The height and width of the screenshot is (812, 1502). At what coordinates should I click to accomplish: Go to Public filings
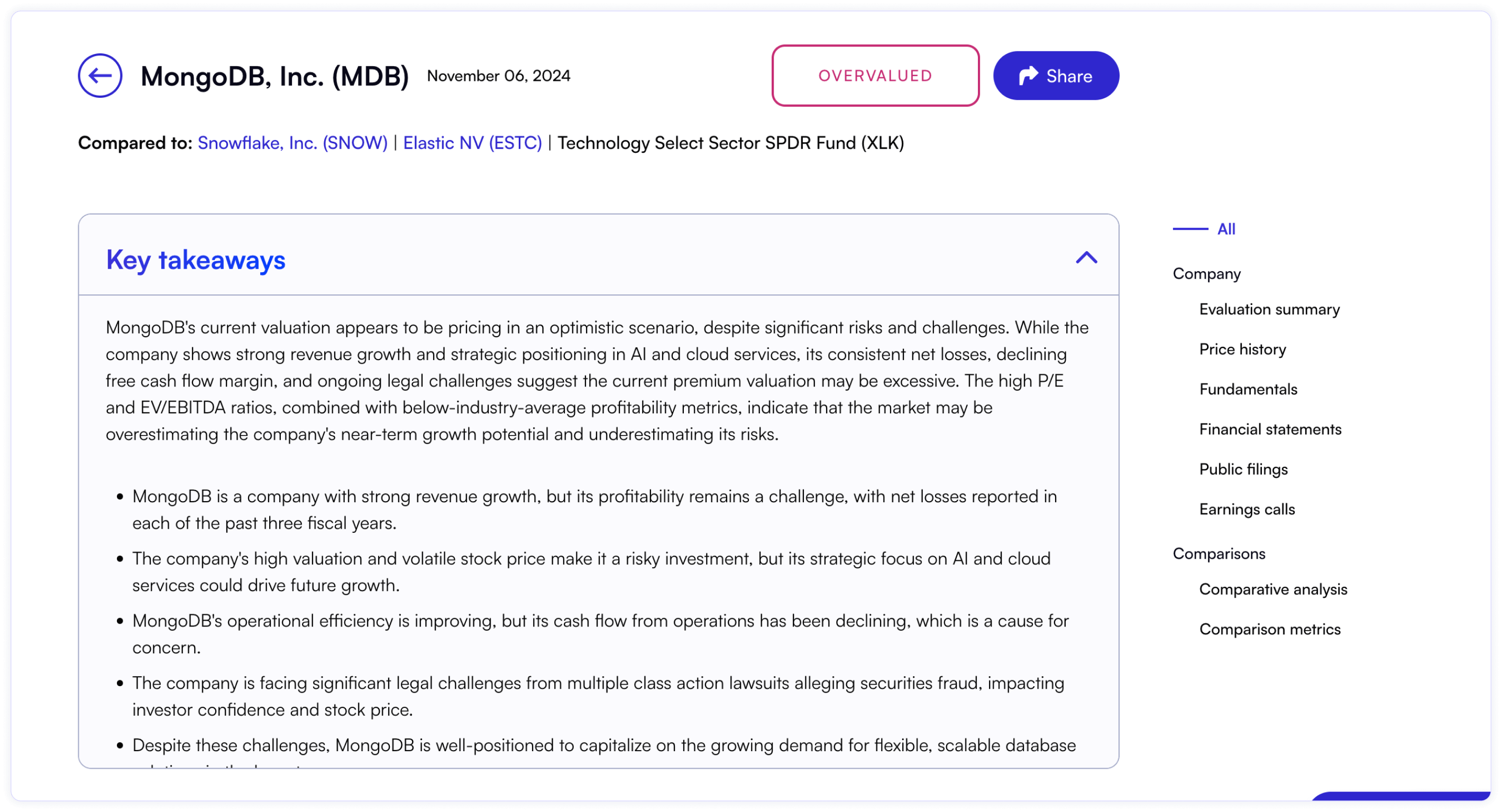pos(1243,469)
